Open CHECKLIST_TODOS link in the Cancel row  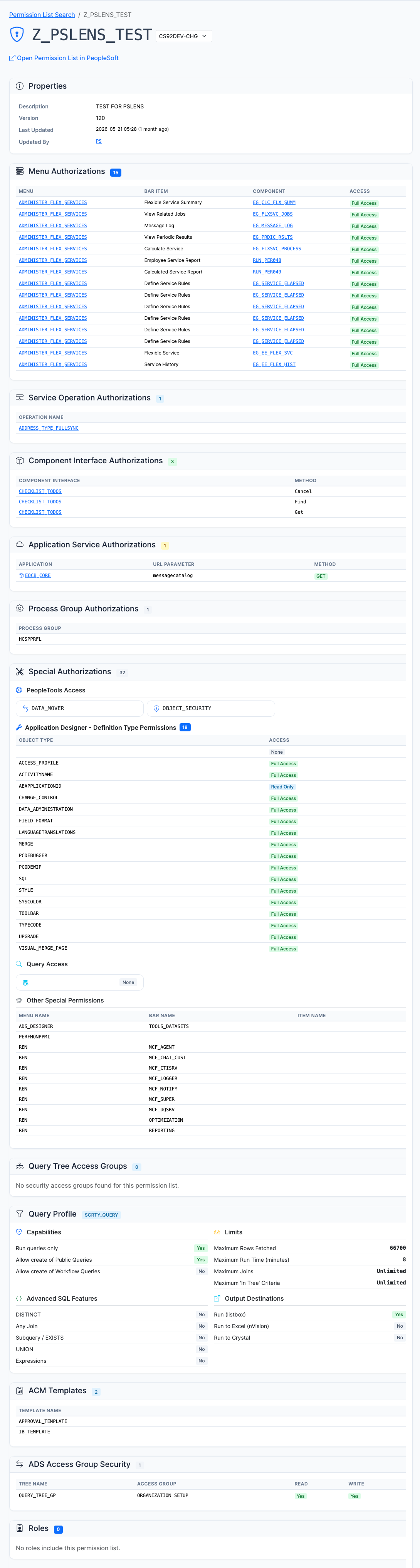pos(40,491)
